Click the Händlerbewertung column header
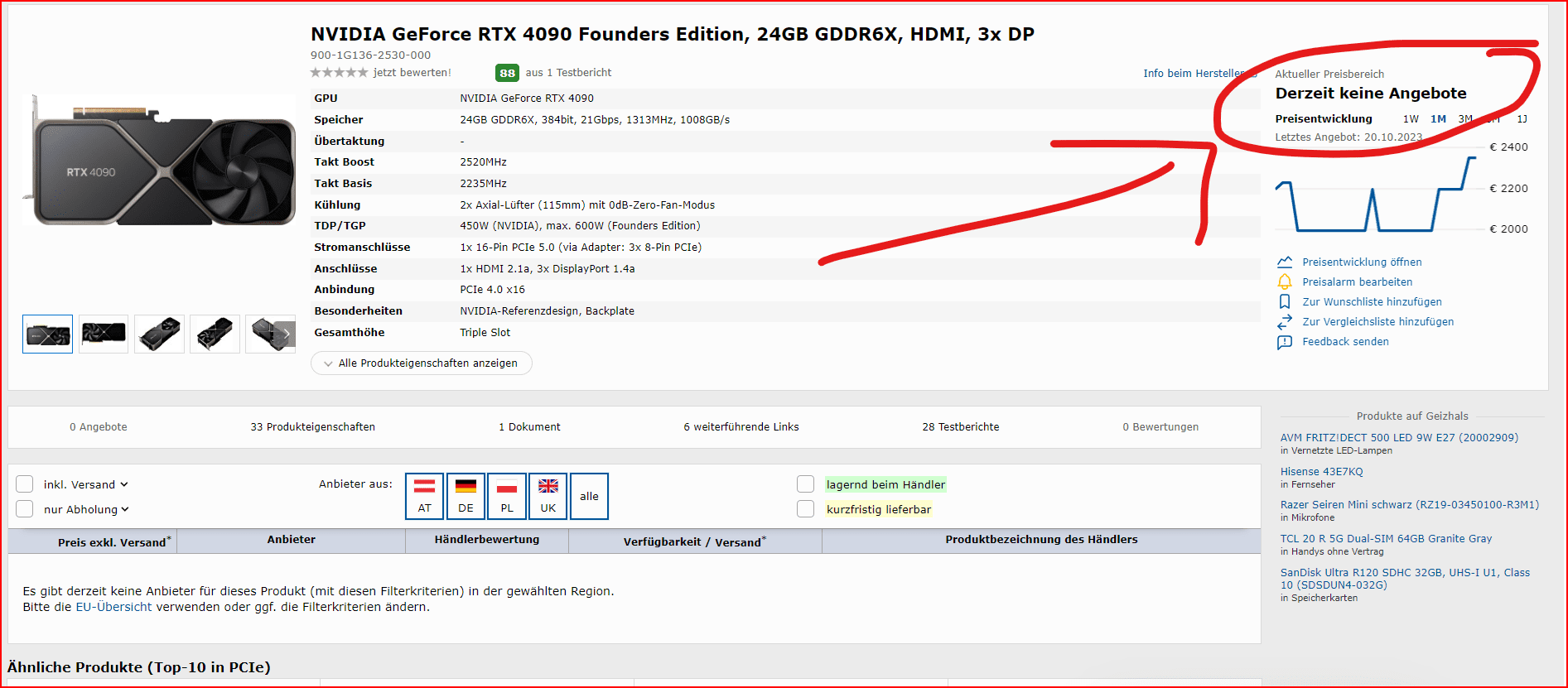1568x688 pixels. point(487,540)
